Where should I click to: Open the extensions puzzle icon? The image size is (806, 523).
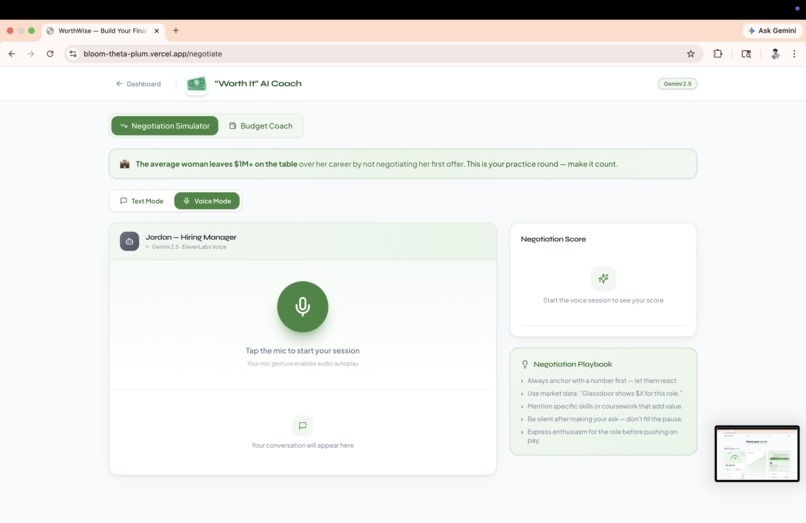[718, 53]
